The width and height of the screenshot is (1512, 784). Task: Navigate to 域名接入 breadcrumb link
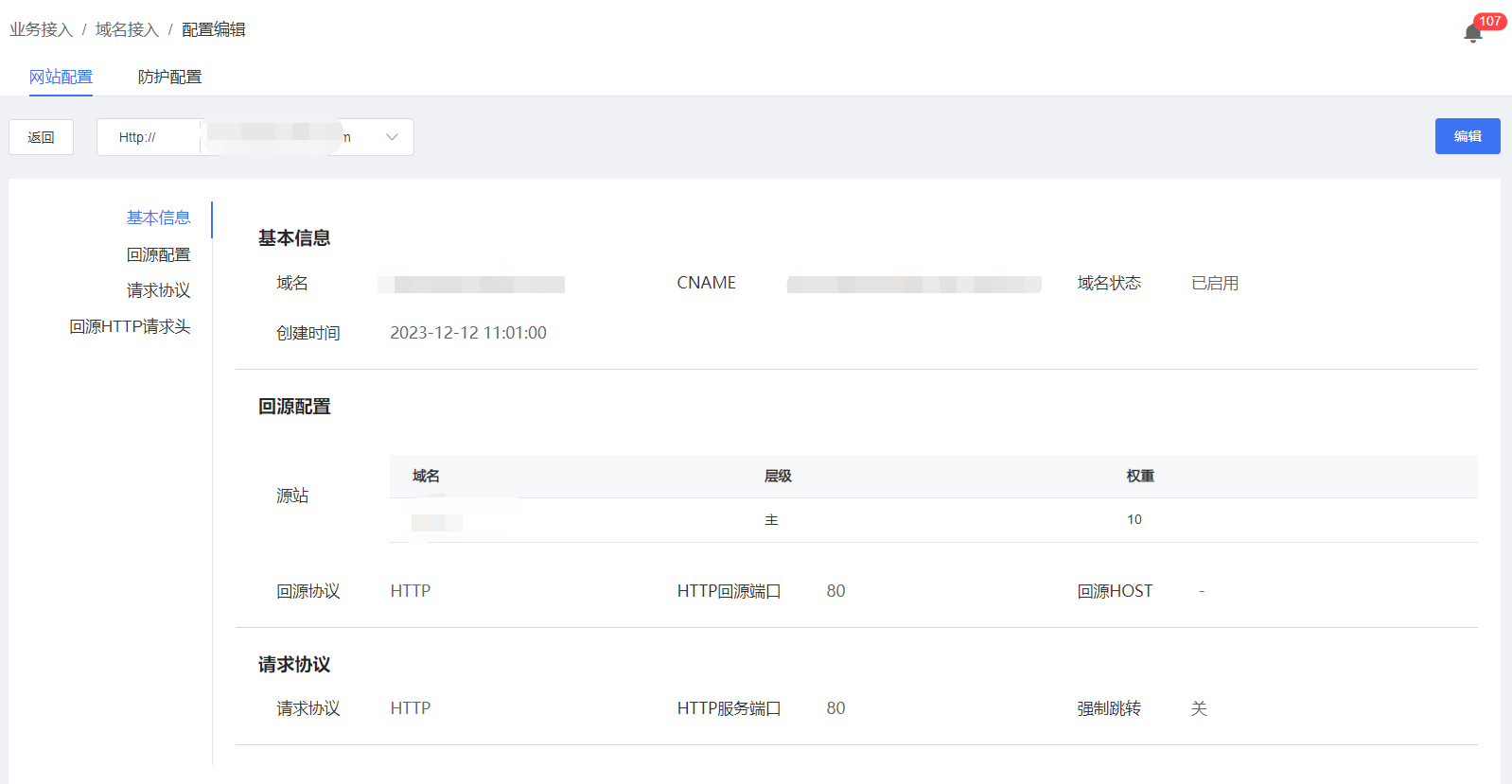point(127,29)
